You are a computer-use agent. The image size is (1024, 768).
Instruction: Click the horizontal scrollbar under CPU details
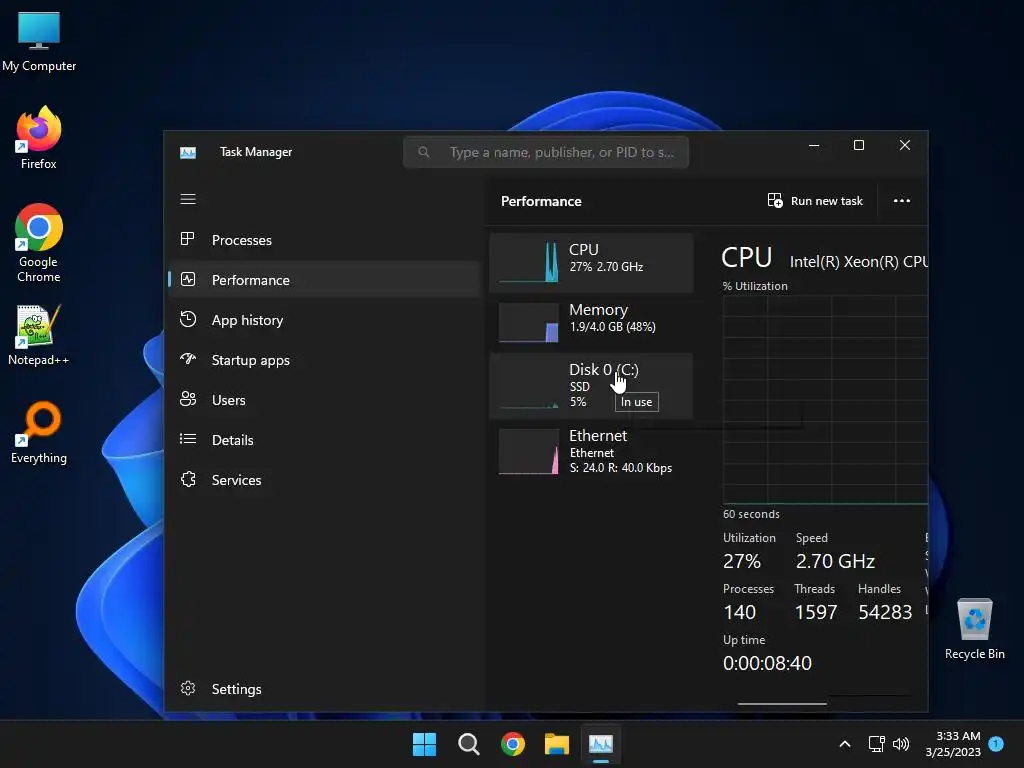tap(782, 703)
